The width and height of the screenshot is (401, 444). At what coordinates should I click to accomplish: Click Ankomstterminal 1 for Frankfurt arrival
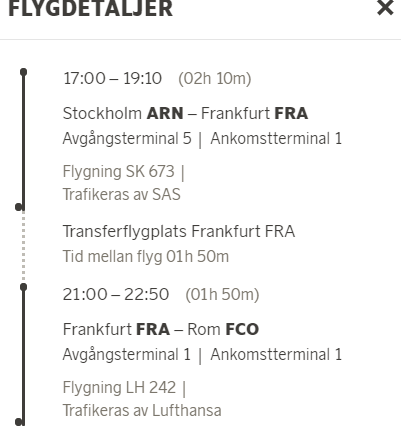point(276,138)
